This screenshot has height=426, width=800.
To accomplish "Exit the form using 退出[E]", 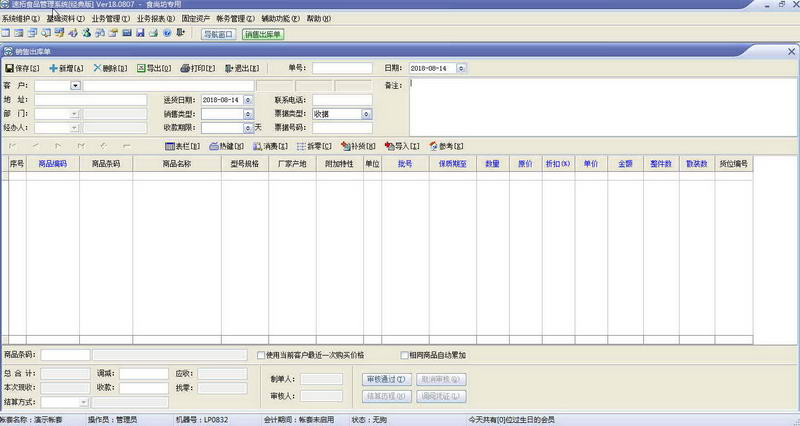I will (242, 68).
